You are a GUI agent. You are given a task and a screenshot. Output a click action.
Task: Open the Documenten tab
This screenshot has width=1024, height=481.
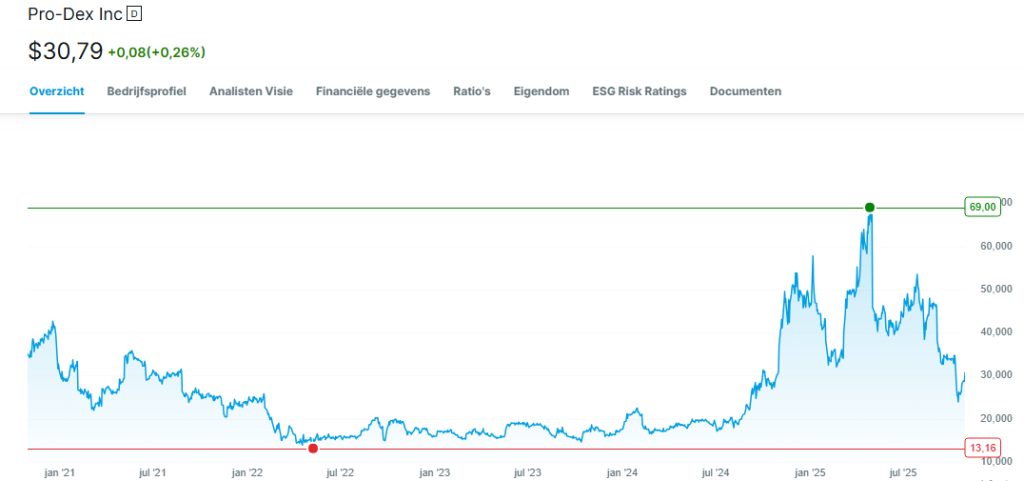(x=745, y=91)
